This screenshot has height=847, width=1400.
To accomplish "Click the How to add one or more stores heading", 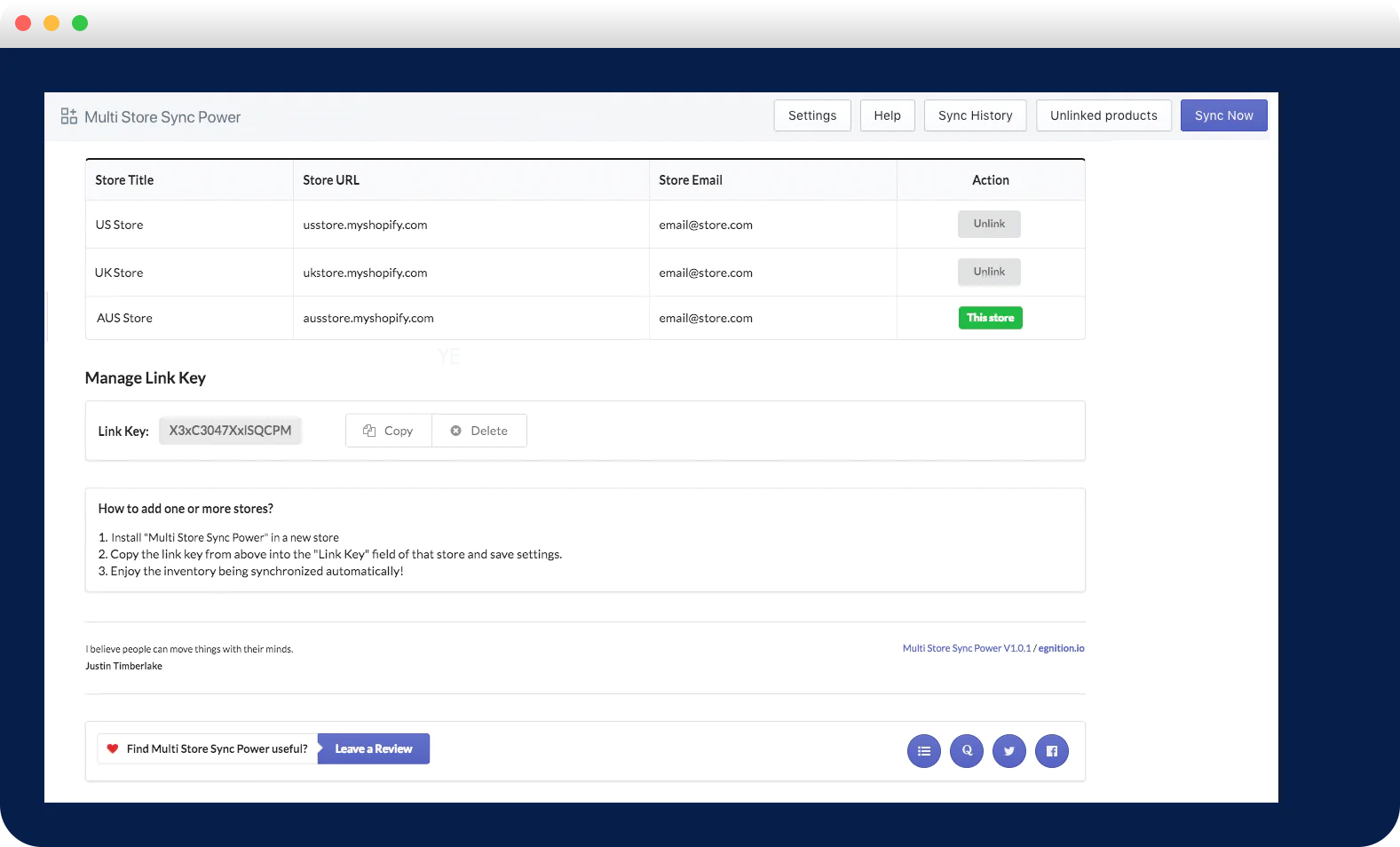I will coord(186,509).
